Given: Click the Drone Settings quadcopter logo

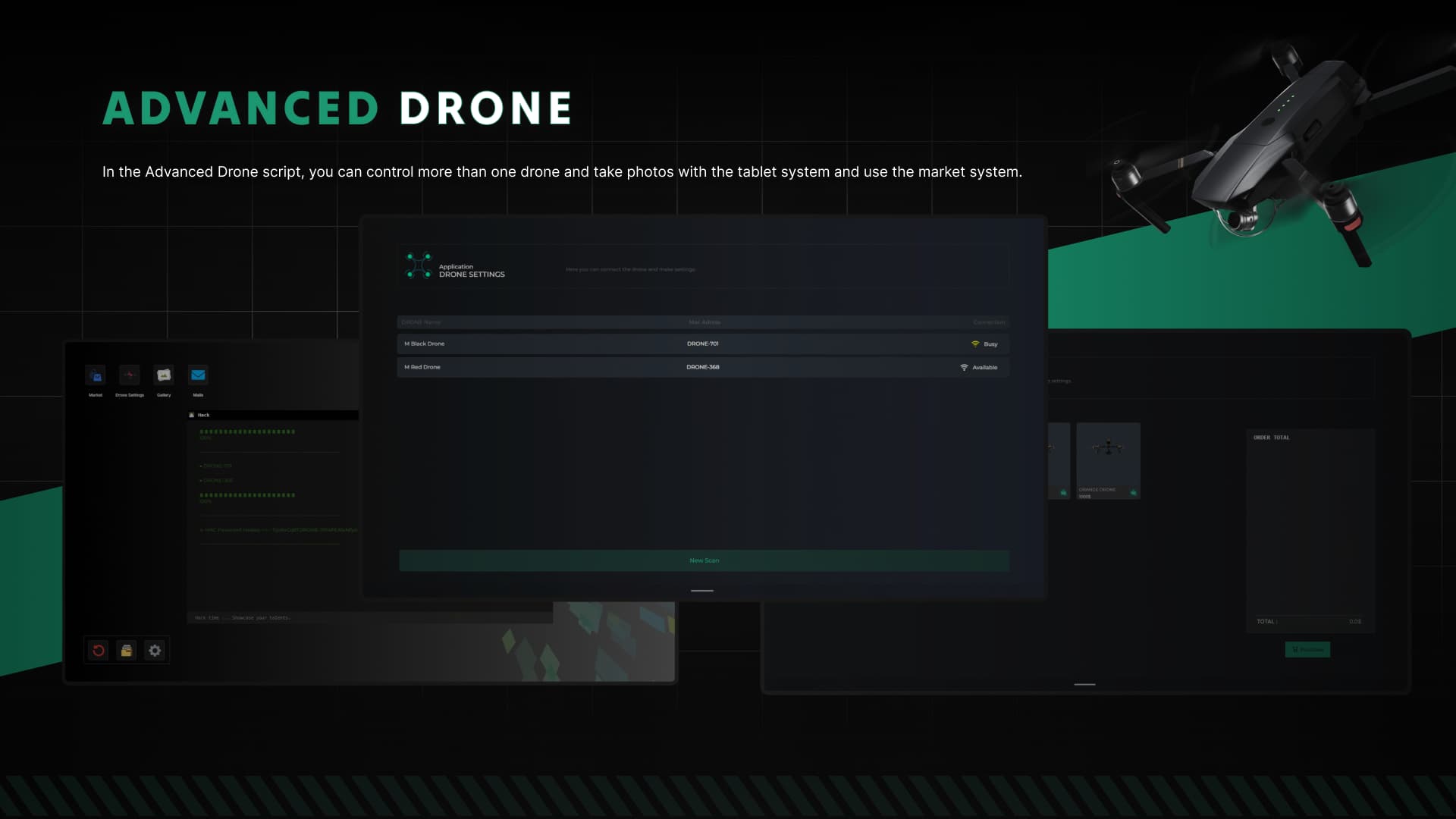Looking at the screenshot, I should tap(419, 266).
